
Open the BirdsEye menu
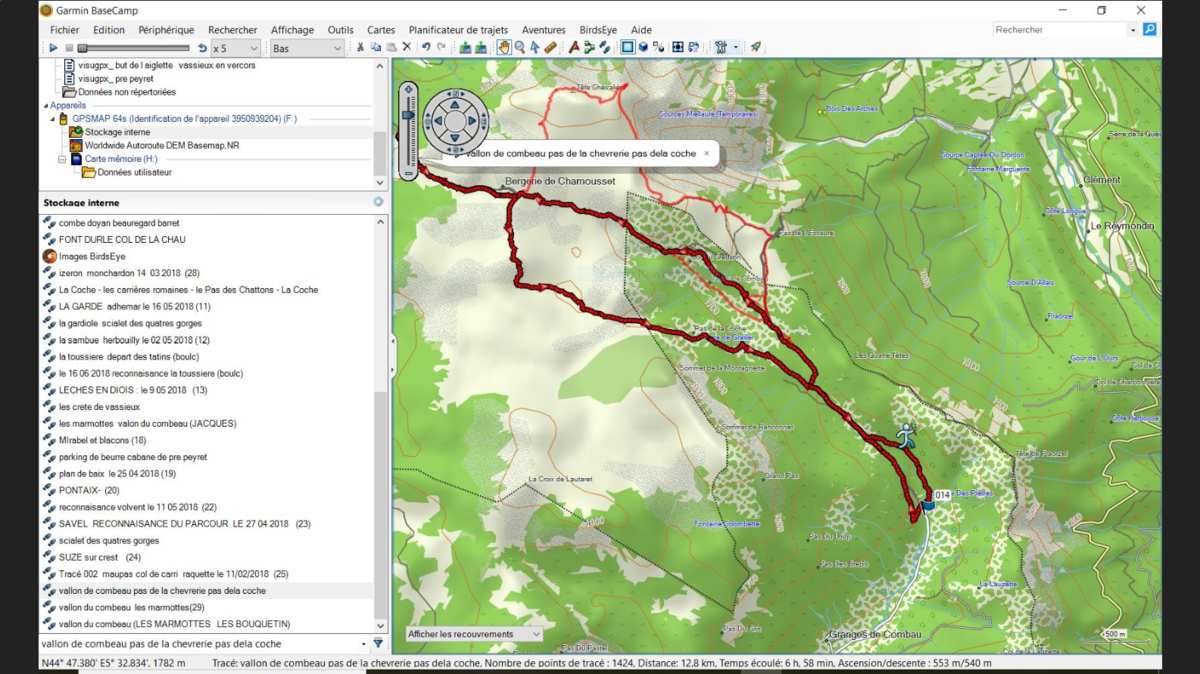pyautogui.click(x=599, y=30)
